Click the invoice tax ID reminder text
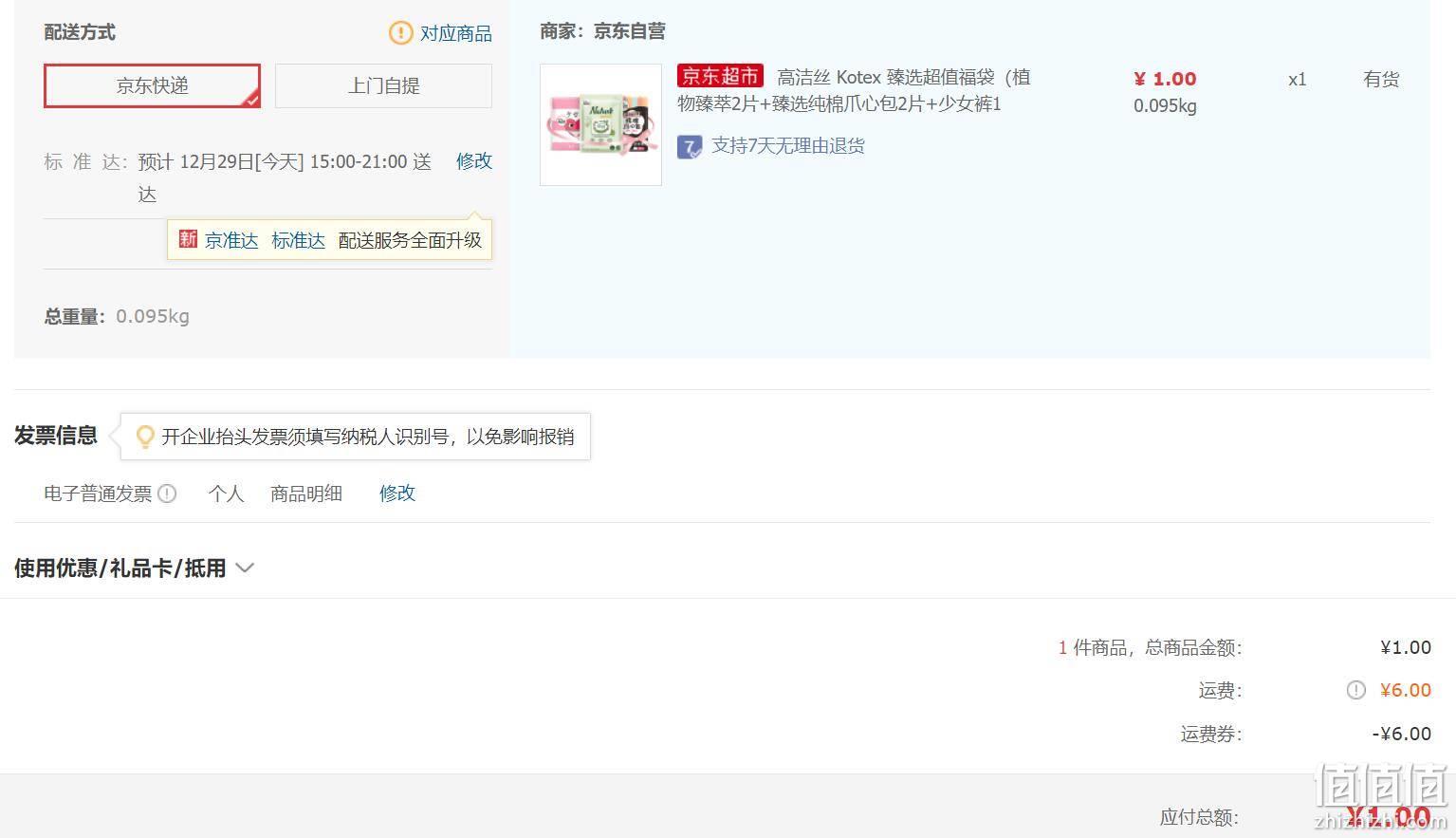This screenshot has height=838, width=1456. 368,437
